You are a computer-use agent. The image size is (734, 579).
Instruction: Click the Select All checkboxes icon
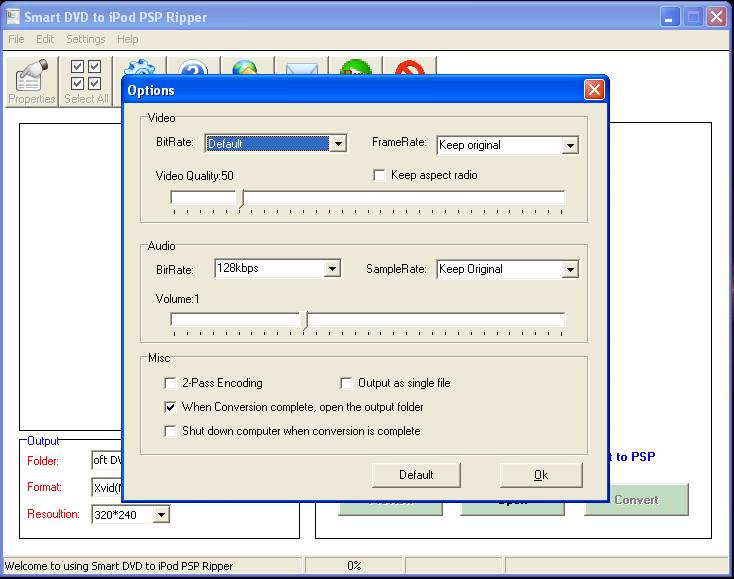coord(86,82)
